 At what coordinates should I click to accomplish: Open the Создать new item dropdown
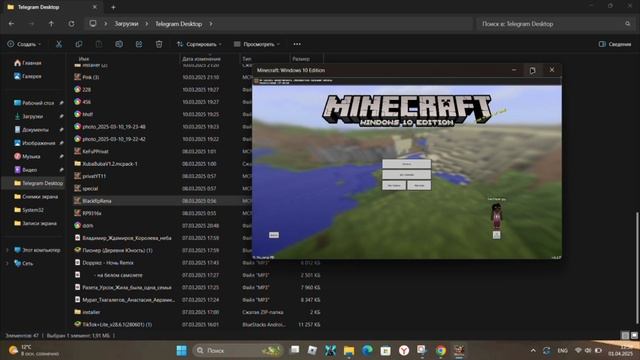[24, 44]
